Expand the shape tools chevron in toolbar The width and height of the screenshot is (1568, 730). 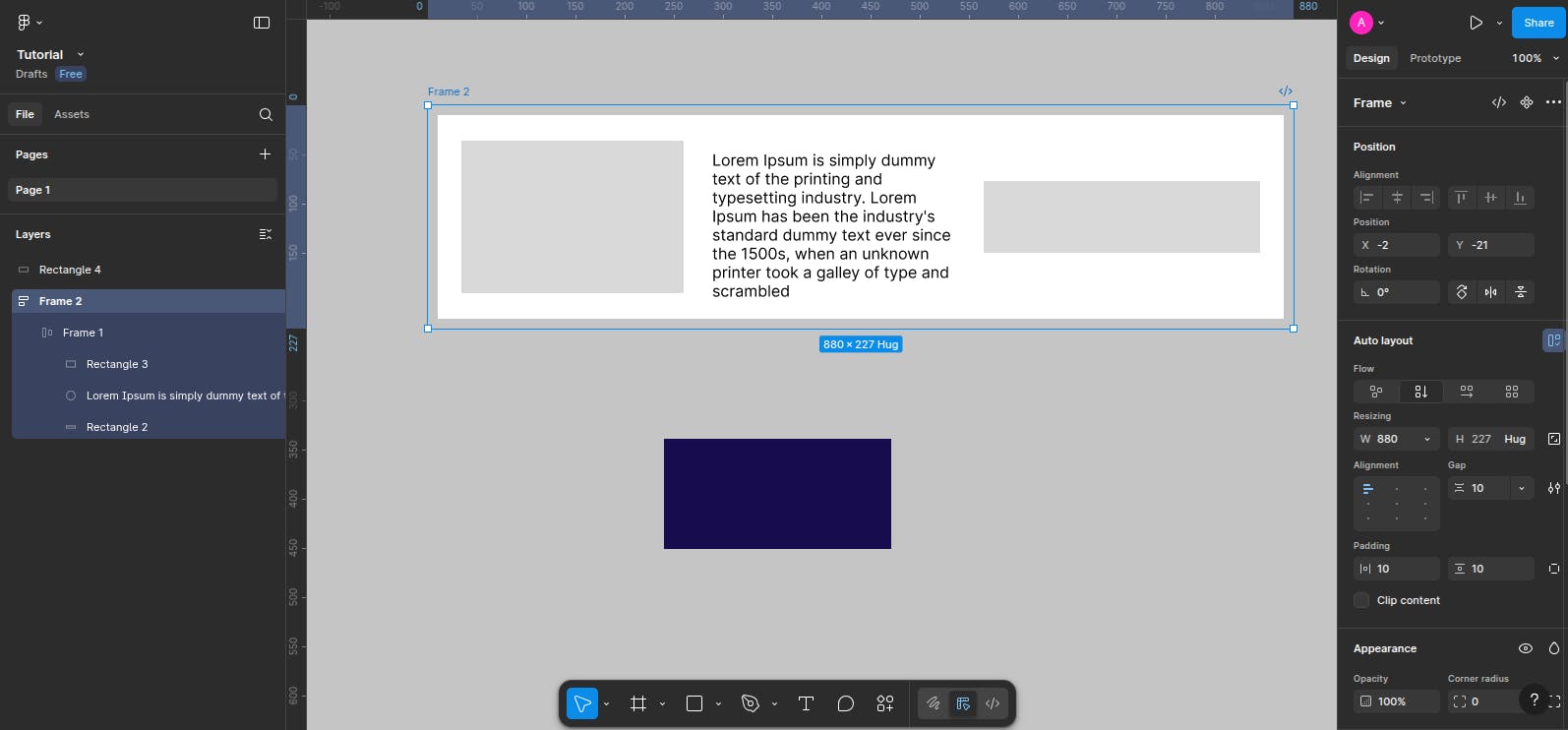pyautogui.click(x=718, y=703)
